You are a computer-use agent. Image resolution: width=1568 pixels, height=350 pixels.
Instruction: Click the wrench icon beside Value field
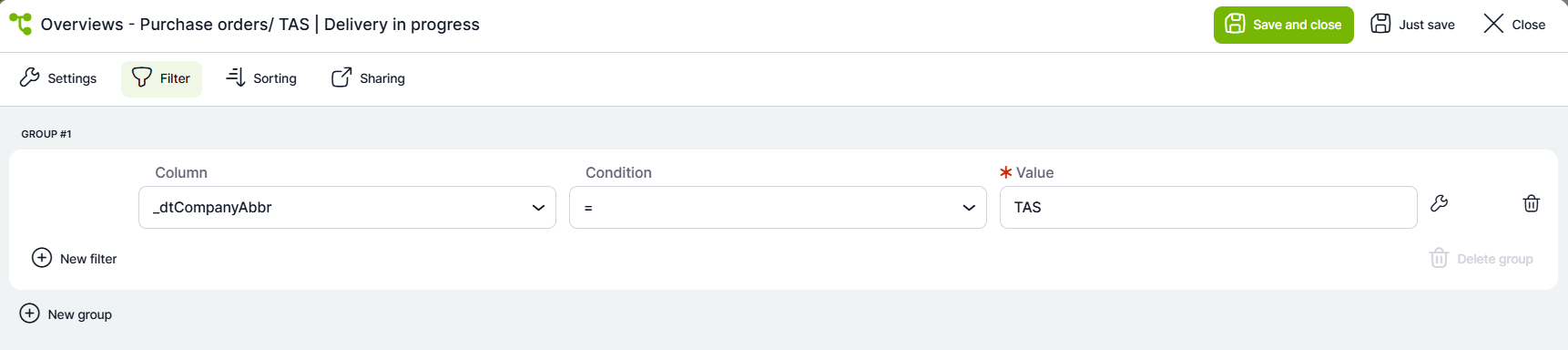click(x=1439, y=203)
